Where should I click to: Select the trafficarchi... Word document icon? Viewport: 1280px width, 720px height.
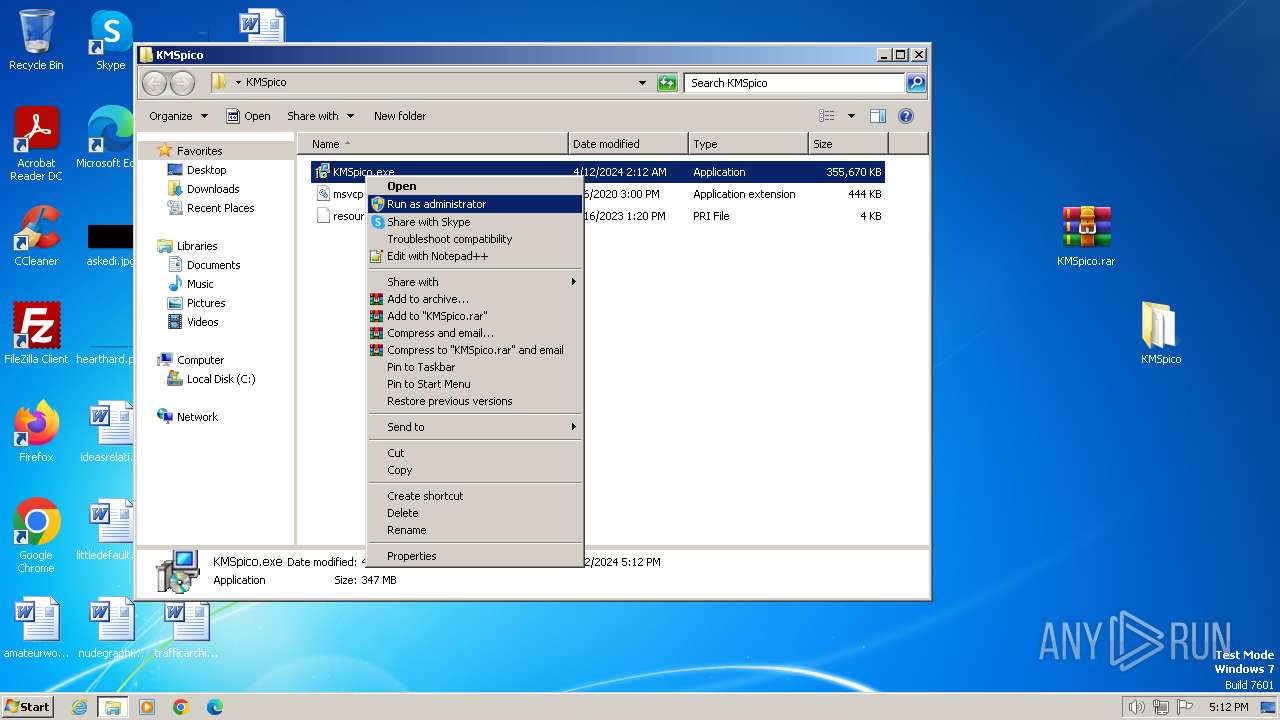coord(186,628)
